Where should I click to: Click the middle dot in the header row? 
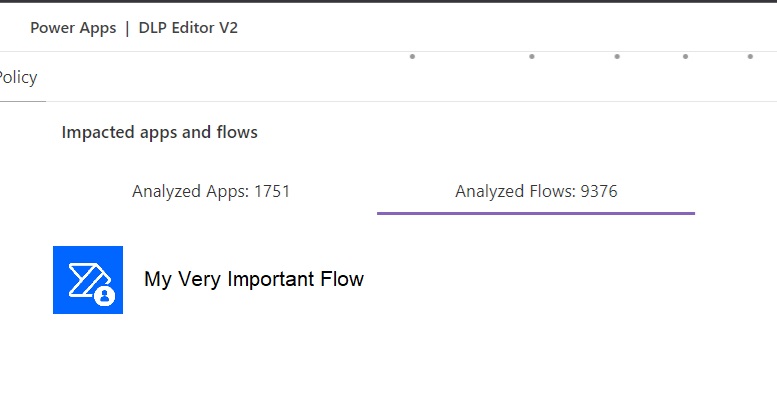[617, 57]
